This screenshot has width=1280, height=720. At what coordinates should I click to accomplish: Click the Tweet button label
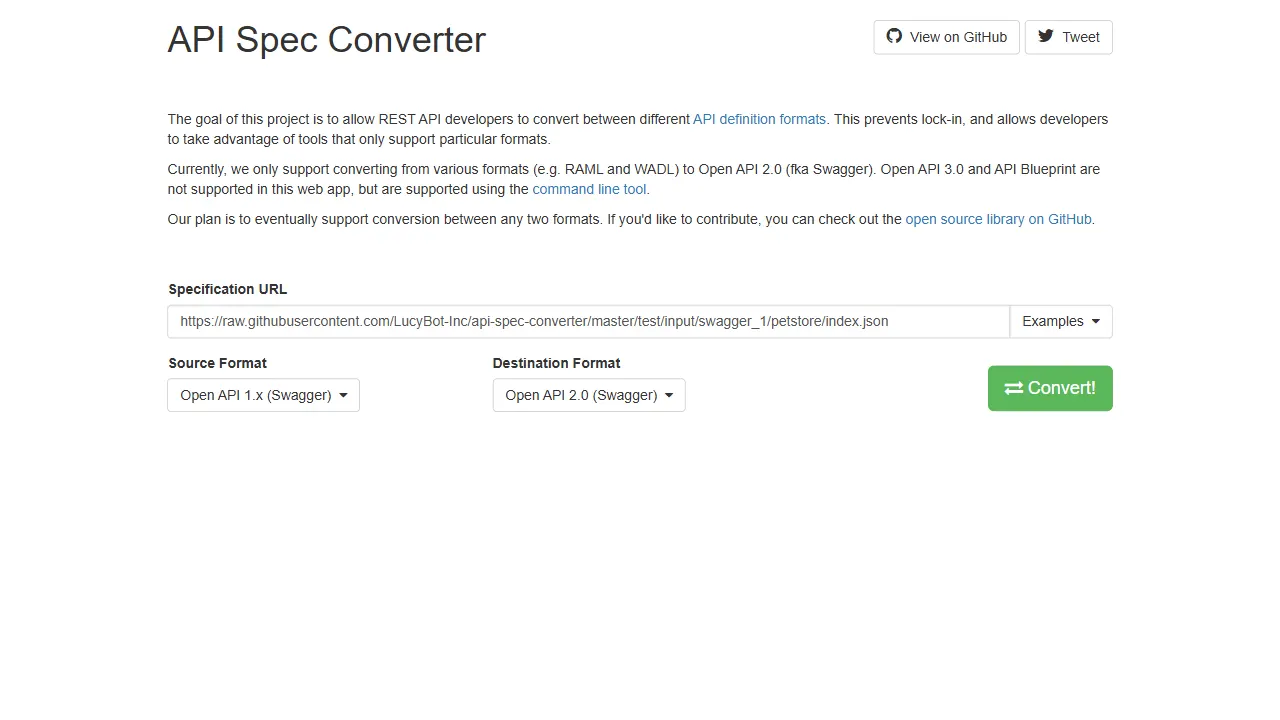[x=1081, y=37]
